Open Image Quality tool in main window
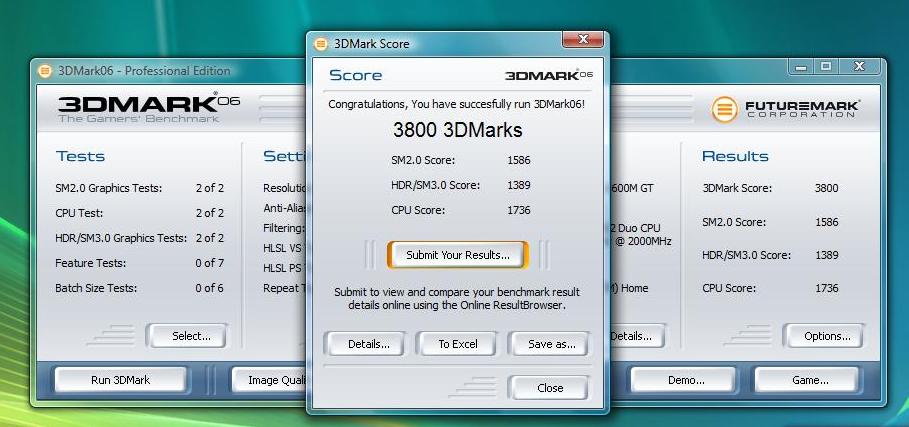909x427 pixels. pos(270,380)
